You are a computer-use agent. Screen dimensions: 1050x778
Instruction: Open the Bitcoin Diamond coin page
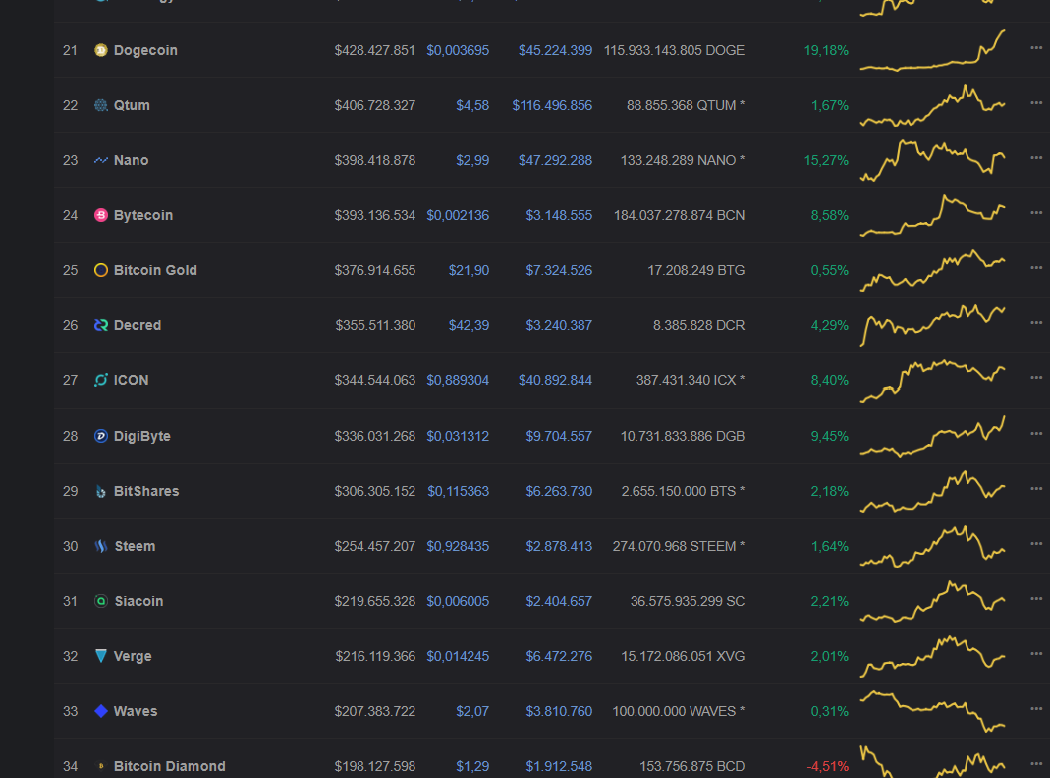tap(169, 766)
